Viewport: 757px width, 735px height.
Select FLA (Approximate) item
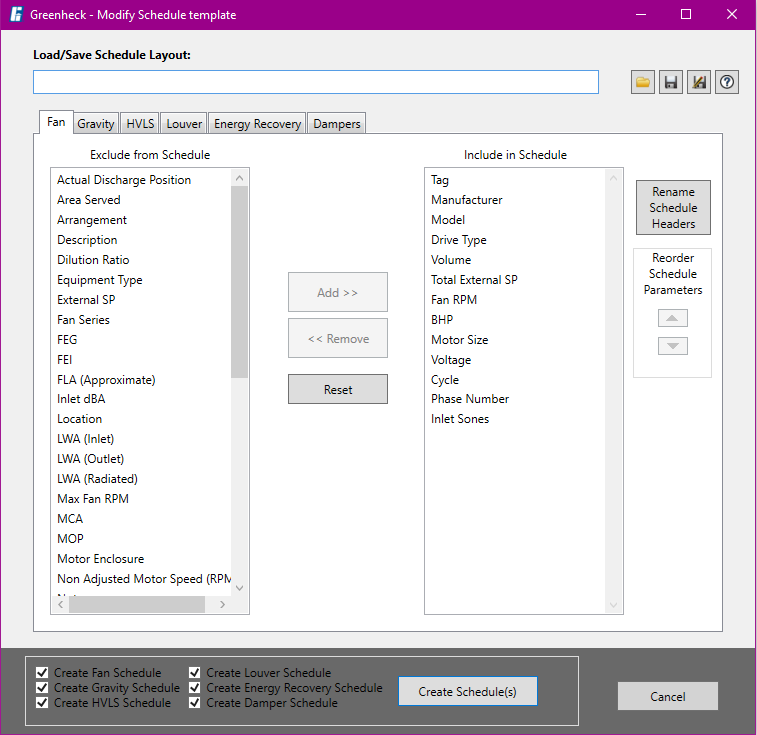[106, 380]
